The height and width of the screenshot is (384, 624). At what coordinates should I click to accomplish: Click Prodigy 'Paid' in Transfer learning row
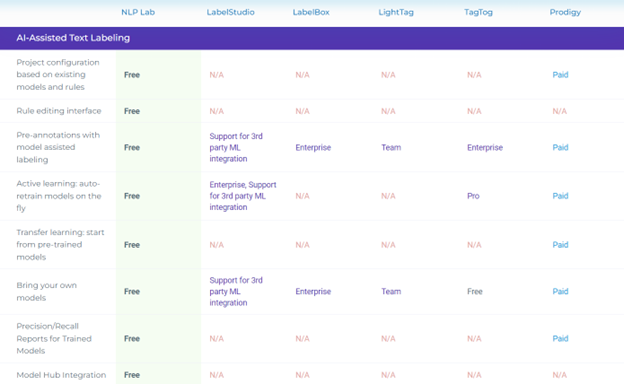560,245
